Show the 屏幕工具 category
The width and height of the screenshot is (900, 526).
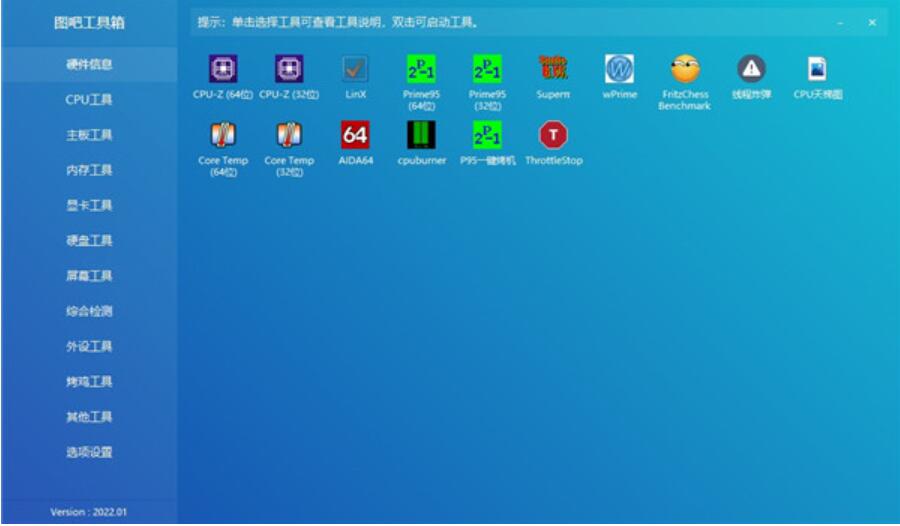tap(89, 276)
